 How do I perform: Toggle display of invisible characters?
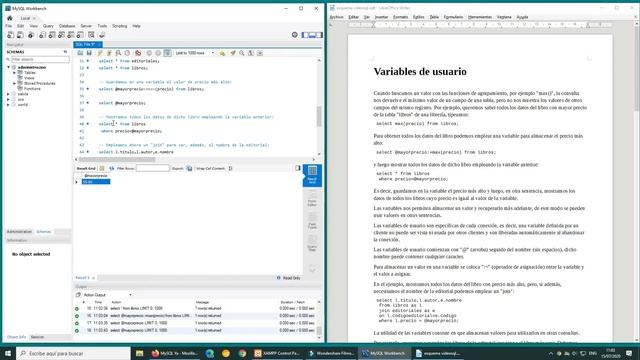[x=251, y=53]
